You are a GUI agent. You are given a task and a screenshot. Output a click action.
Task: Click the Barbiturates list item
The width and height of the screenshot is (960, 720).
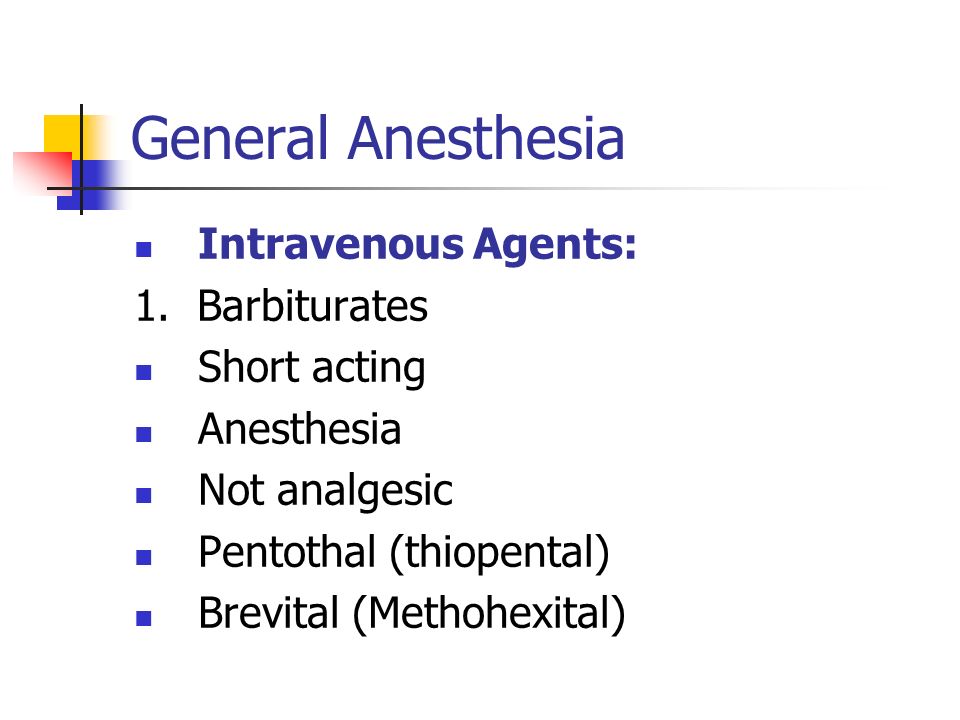coord(312,306)
